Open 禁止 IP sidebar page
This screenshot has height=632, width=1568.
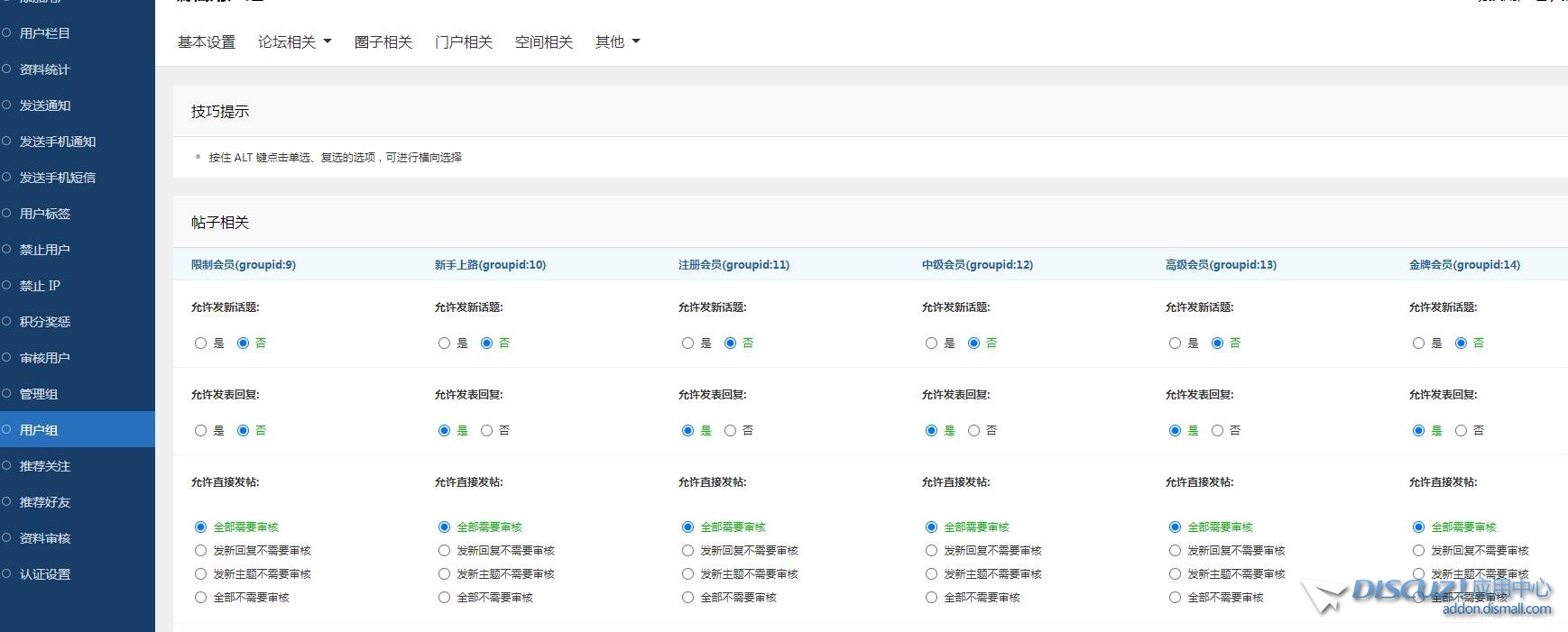point(40,286)
